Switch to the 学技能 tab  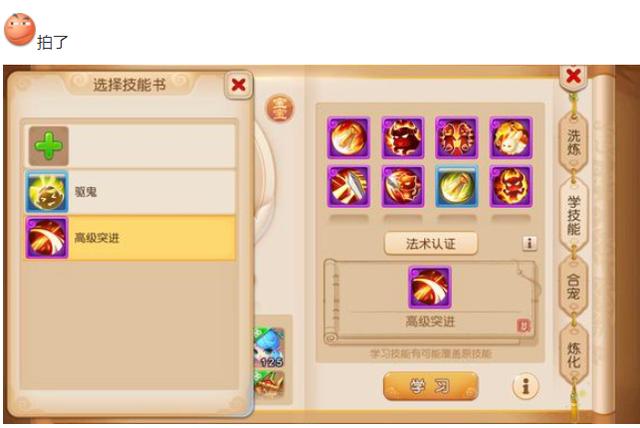point(573,214)
